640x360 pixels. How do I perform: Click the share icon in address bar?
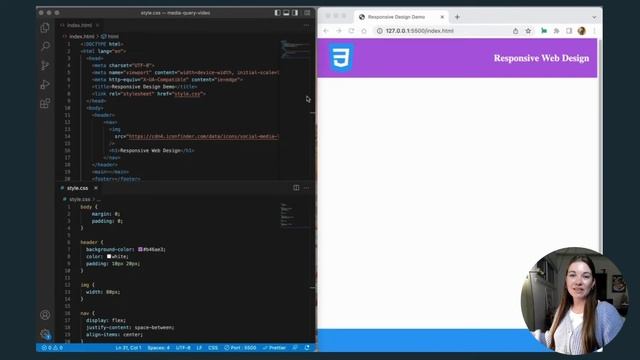[x=516, y=31]
